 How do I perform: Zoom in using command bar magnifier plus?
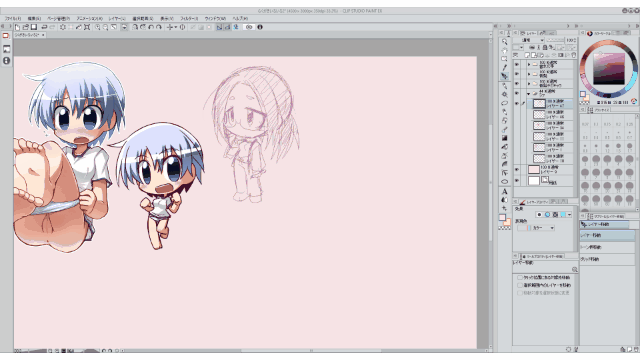pyautogui.click(x=98, y=27)
